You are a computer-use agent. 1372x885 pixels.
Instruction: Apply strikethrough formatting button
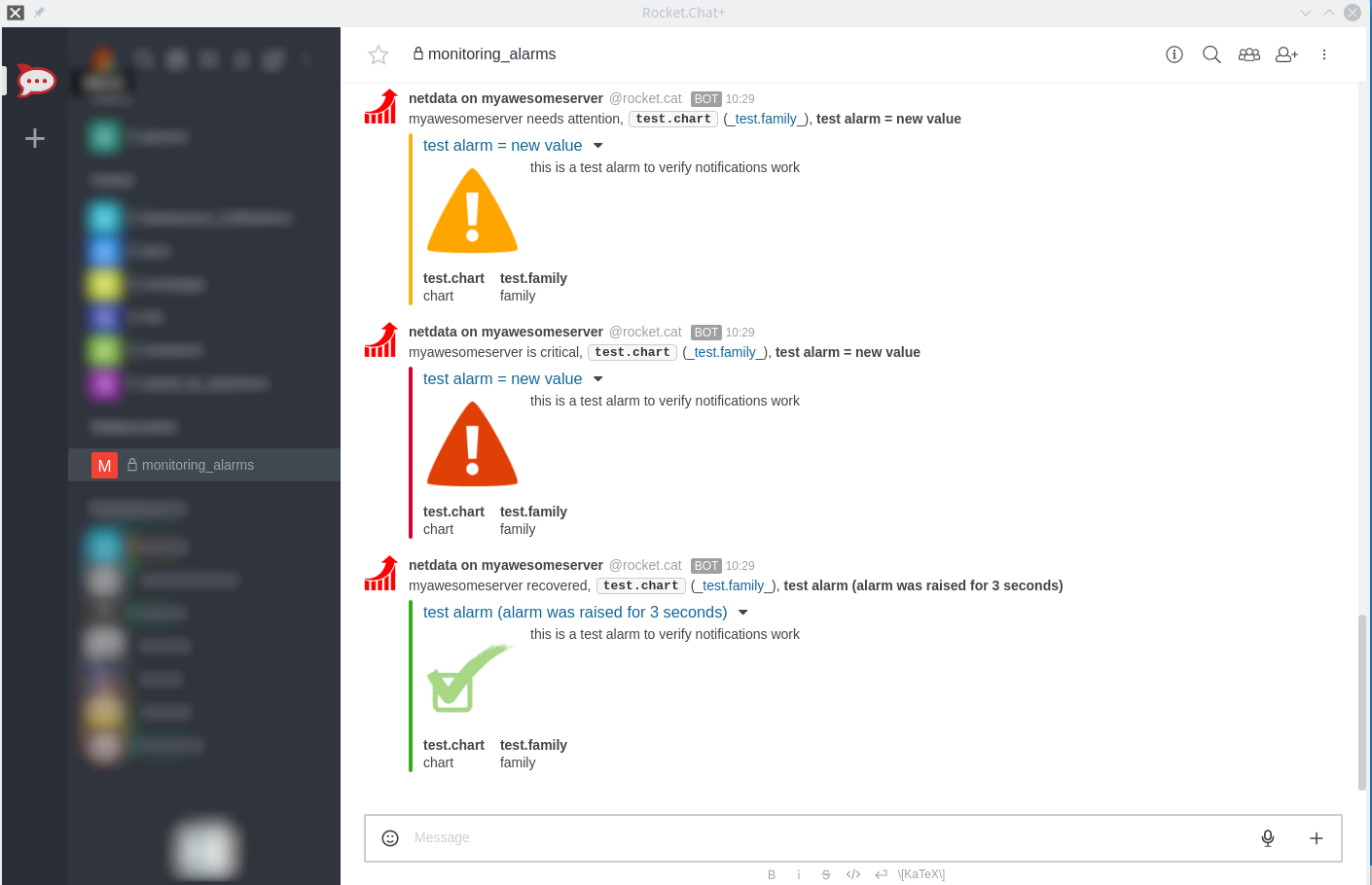(x=826, y=874)
